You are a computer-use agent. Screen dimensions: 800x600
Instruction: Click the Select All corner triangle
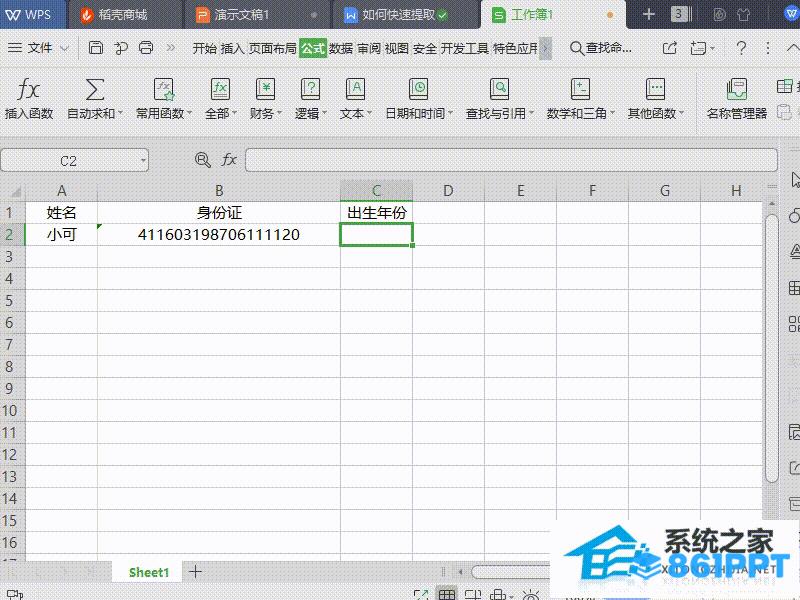click(16, 192)
